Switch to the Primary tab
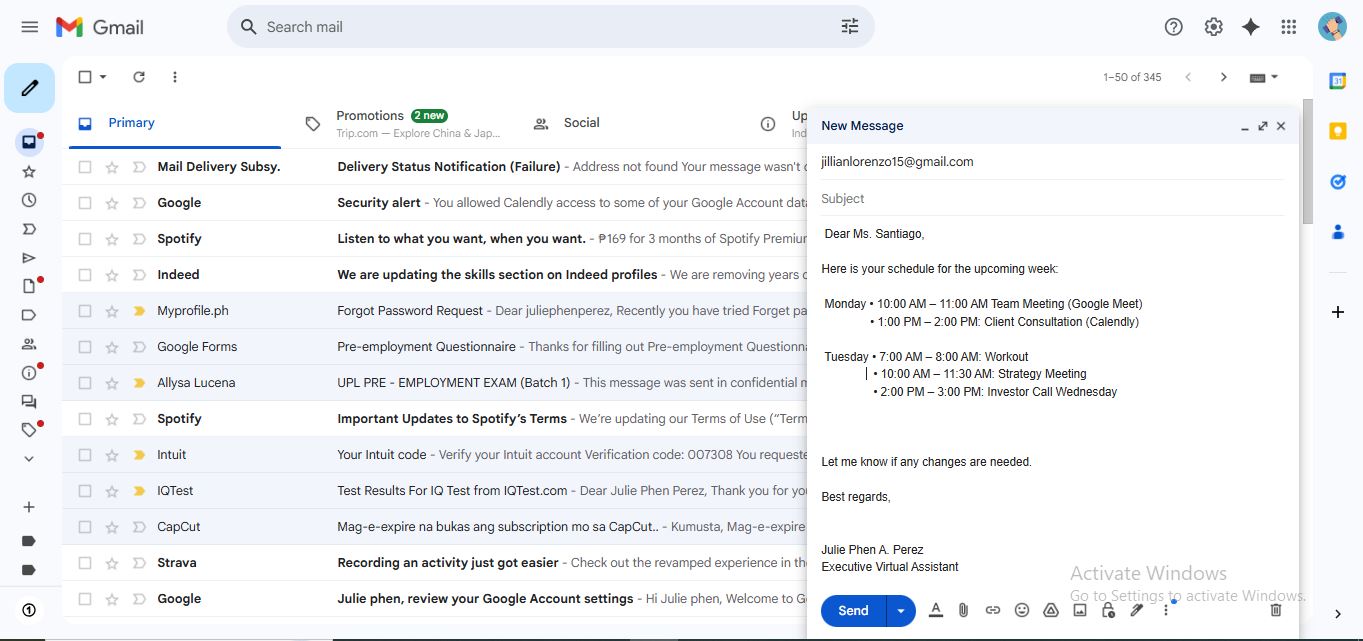Image resolution: width=1363 pixels, height=641 pixels. point(172,123)
